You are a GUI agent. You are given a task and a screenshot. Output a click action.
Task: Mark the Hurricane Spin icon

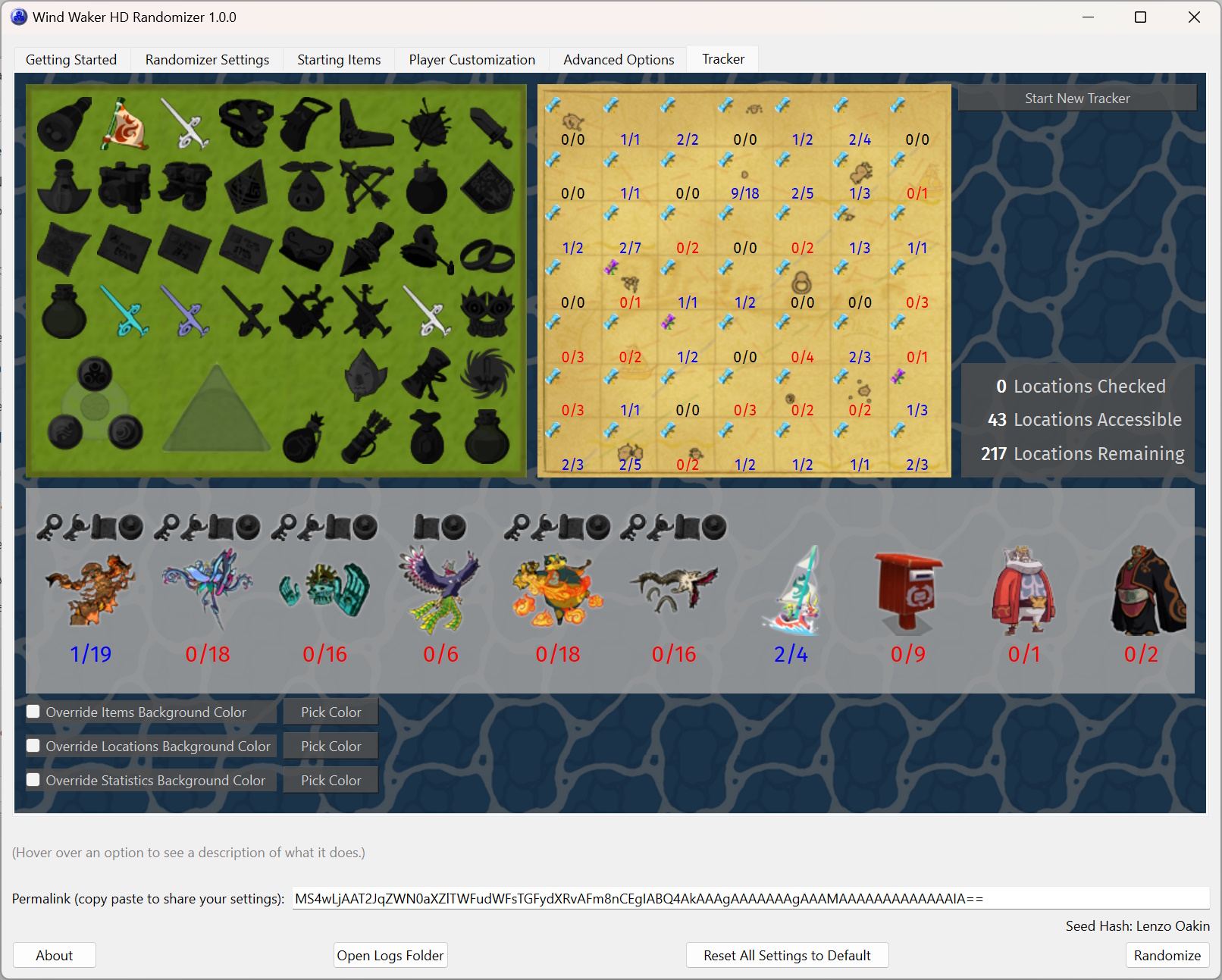488,373
